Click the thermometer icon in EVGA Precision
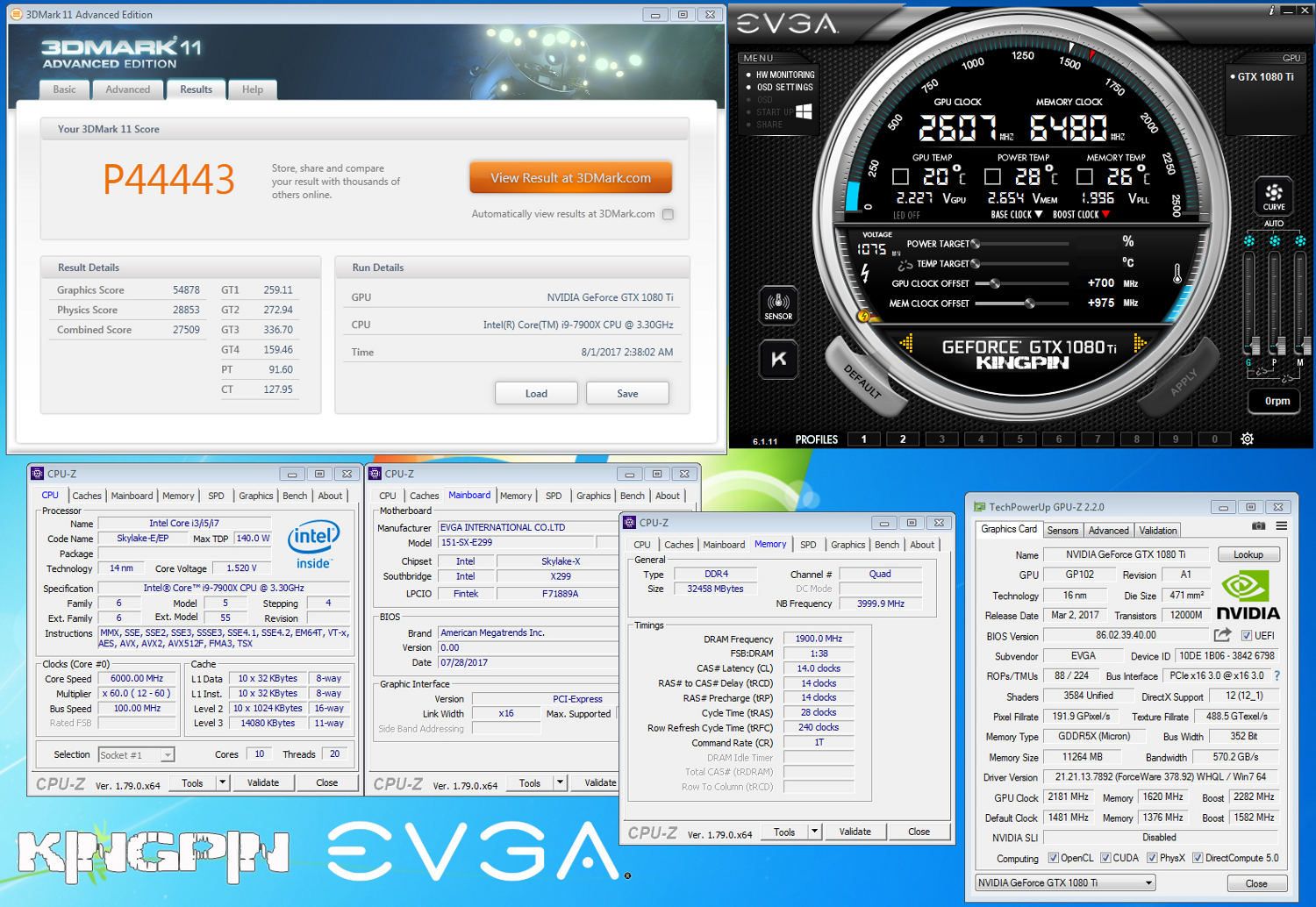The width and height of the screenshot is (1316, 907). (1177, 274)
